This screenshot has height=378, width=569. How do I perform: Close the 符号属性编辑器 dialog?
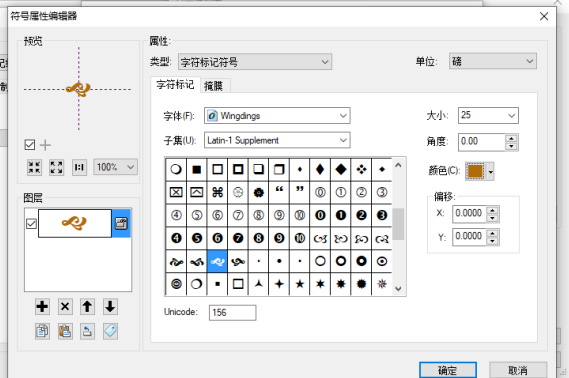point(544,16)
